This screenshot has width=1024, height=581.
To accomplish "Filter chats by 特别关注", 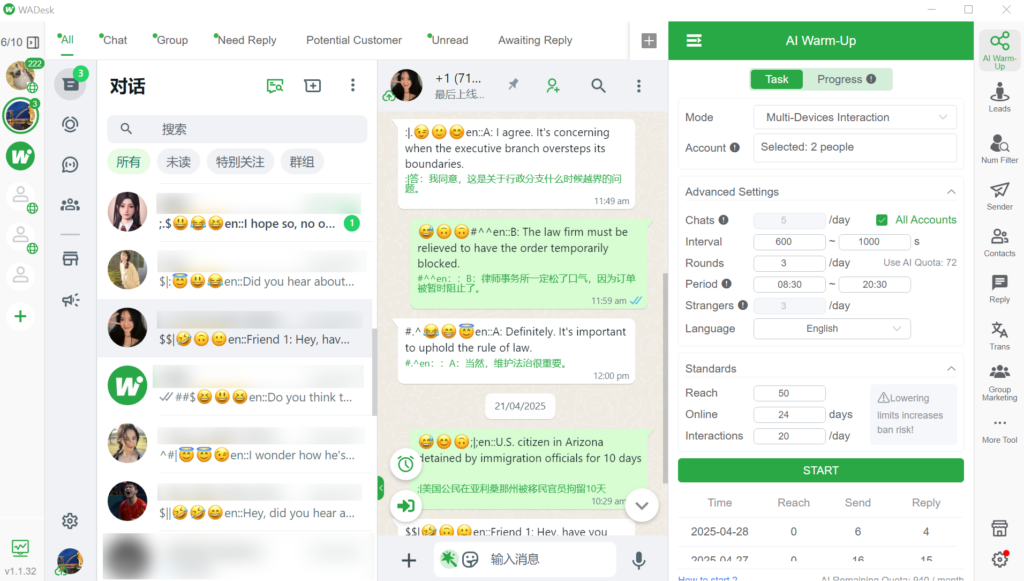I will 240,162.
